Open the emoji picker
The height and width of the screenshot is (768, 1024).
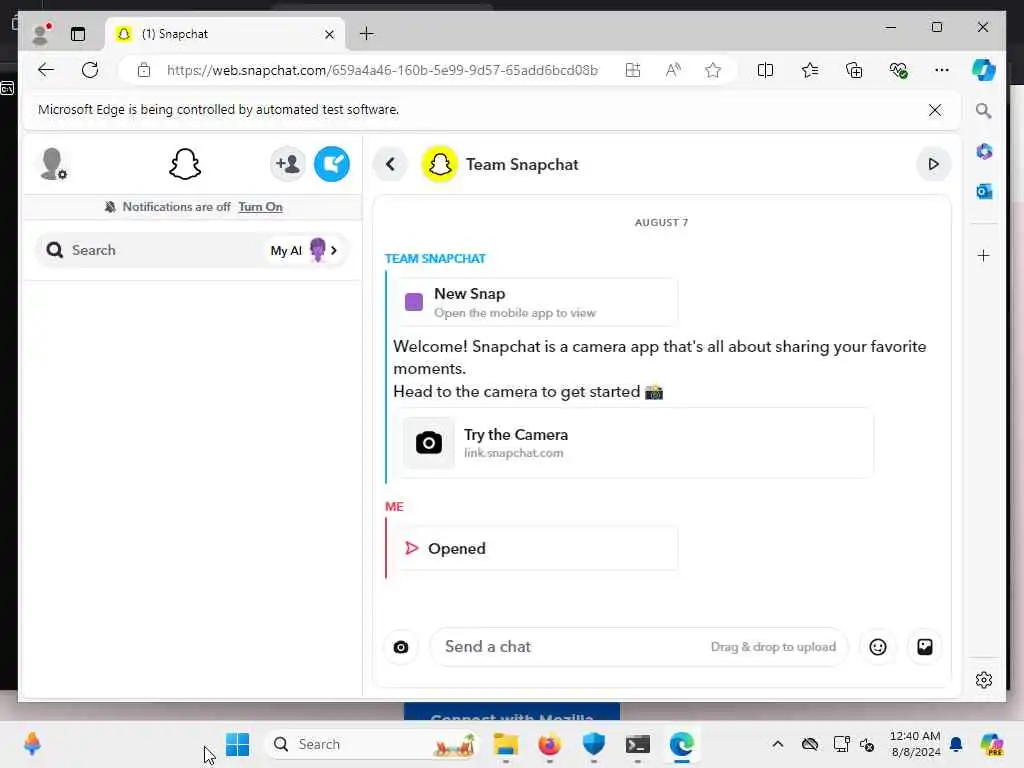(878, 647)
